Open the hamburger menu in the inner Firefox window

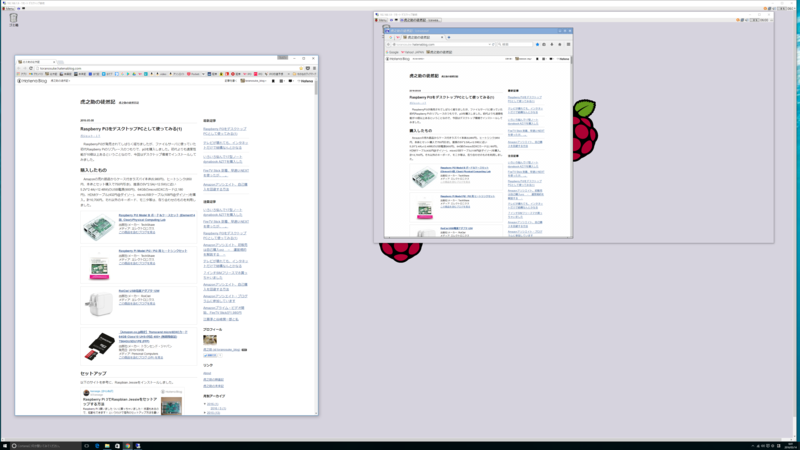[x=568, y=44]
